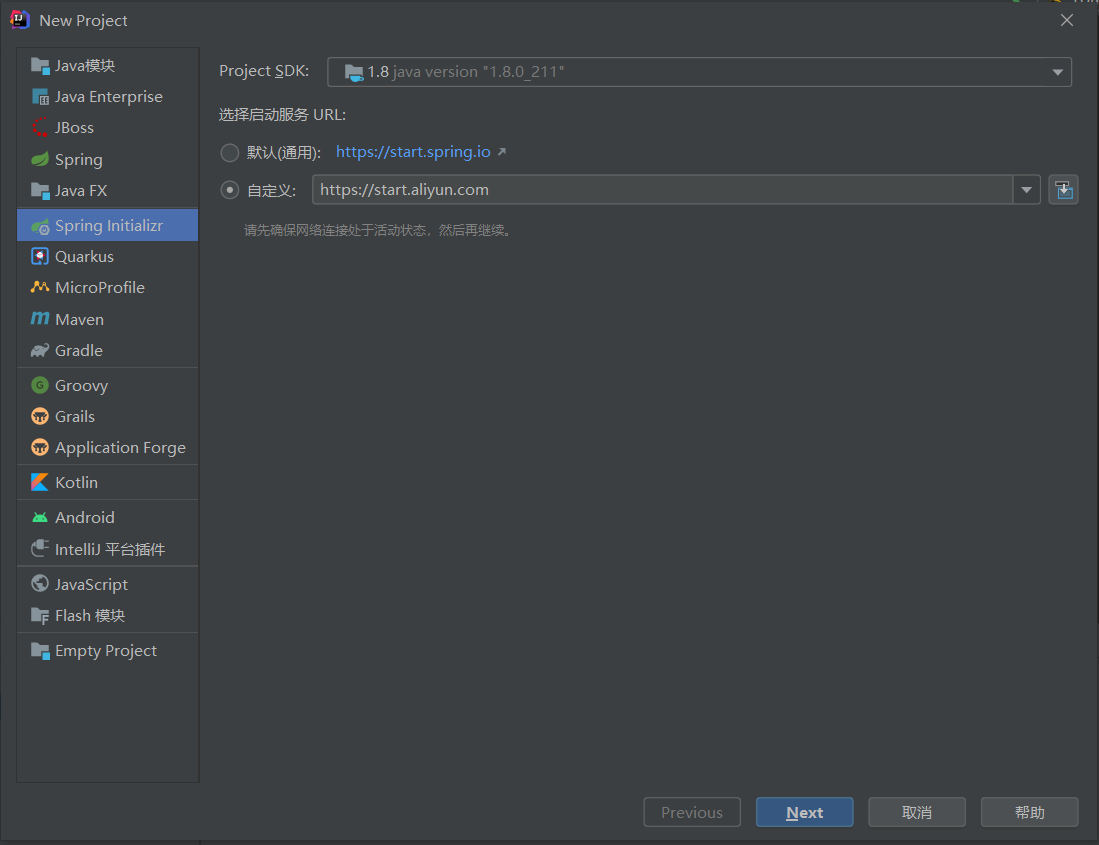
Task: Choose Java Enterprise project type
Action: (x=107, y=97)
